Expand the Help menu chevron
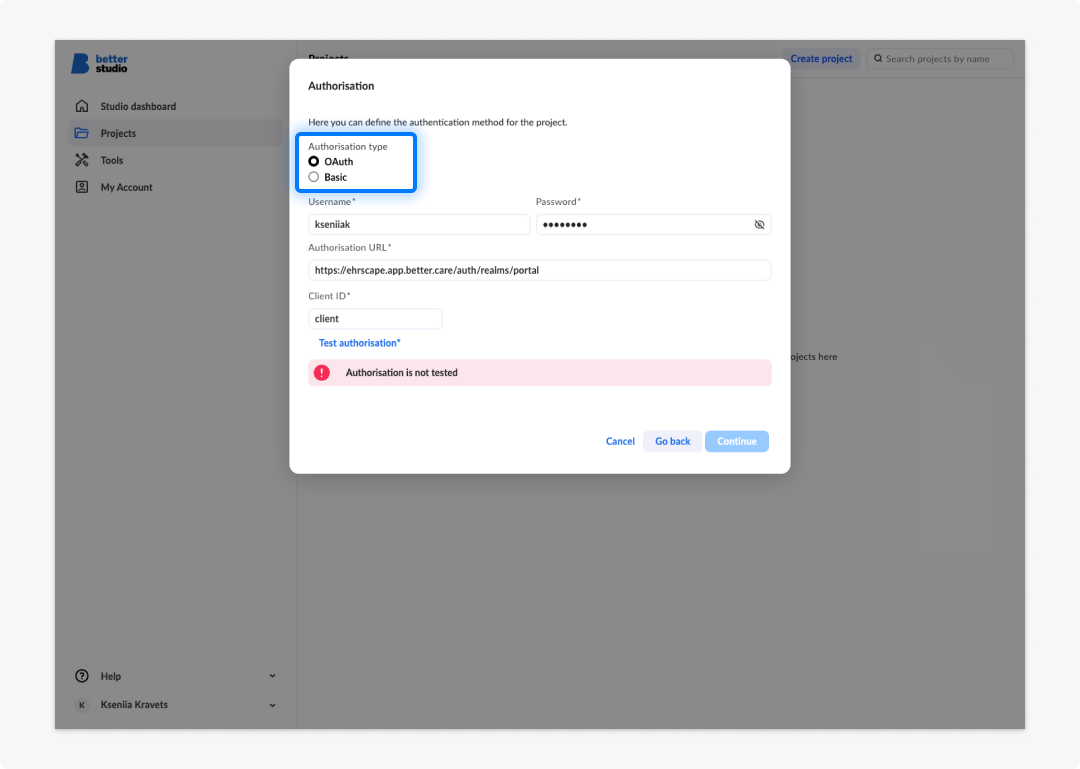This screenshot has height=769, width=1080. coord(273,676)
